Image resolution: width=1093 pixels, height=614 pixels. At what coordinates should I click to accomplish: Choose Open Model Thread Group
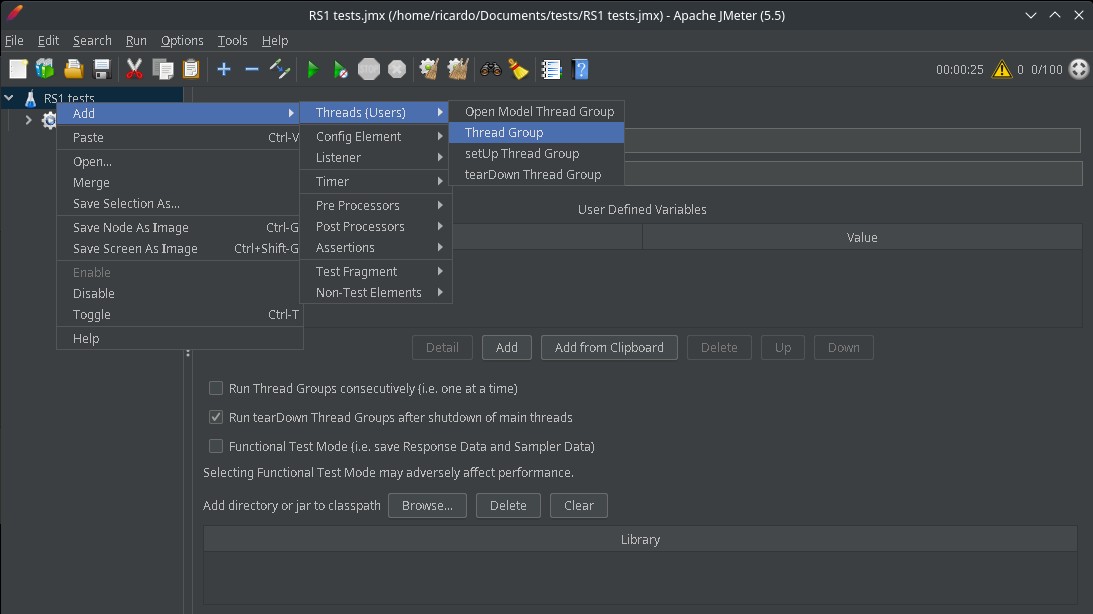536,112
